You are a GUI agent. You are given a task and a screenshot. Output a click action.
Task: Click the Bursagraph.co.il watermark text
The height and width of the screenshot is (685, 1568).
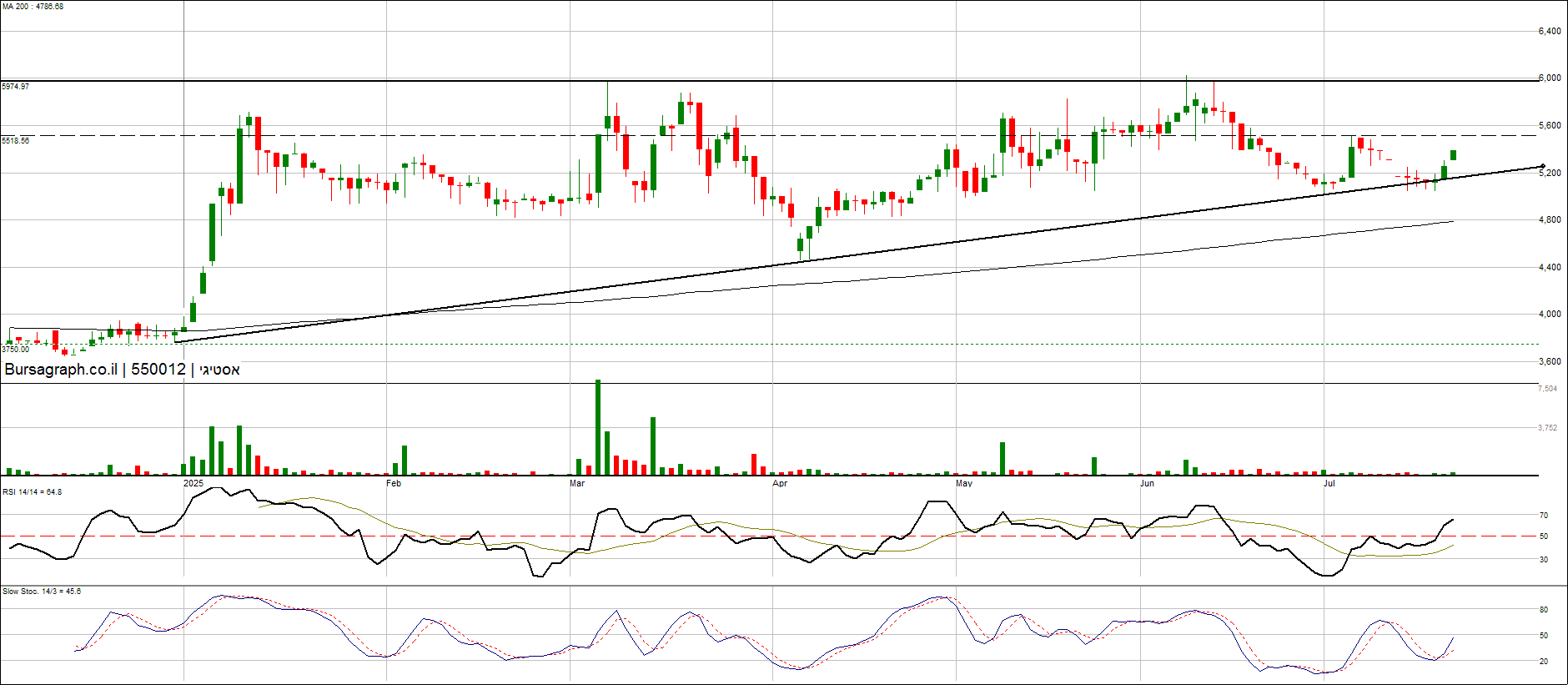(61, 370)
